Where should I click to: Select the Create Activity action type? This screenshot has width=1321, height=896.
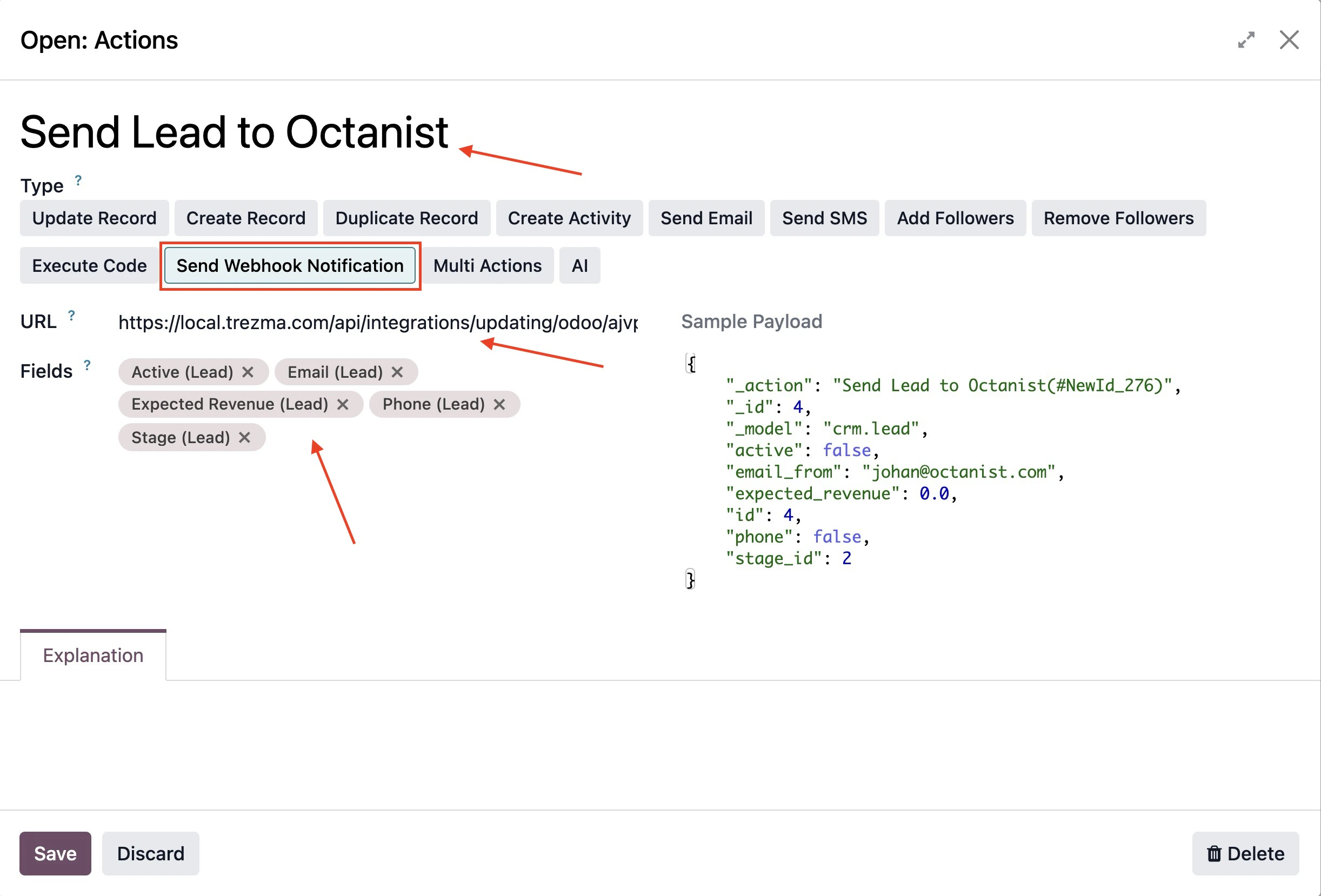click(570, 218)
